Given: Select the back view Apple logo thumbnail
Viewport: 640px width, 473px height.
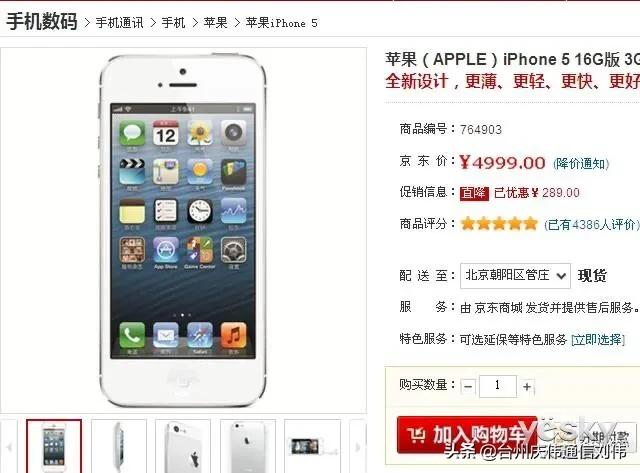Looking at the screenshot, I should (248, 446).
